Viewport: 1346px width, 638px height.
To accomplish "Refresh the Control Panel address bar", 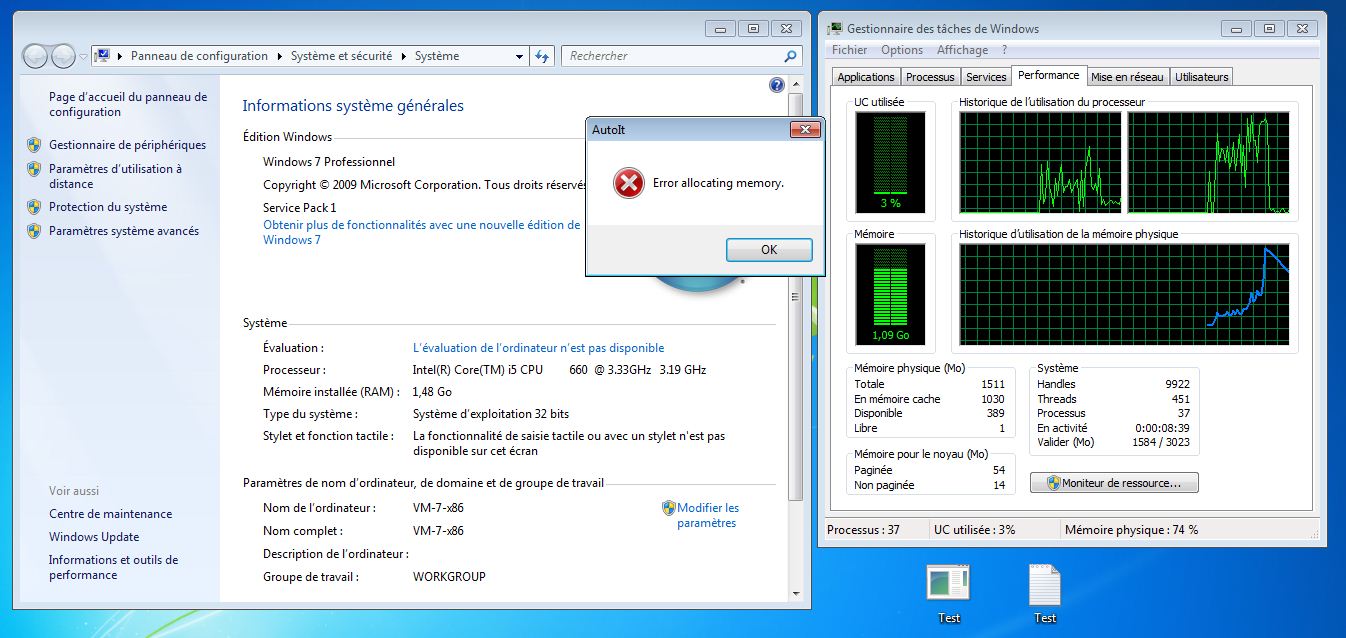I will coord(543,56).
